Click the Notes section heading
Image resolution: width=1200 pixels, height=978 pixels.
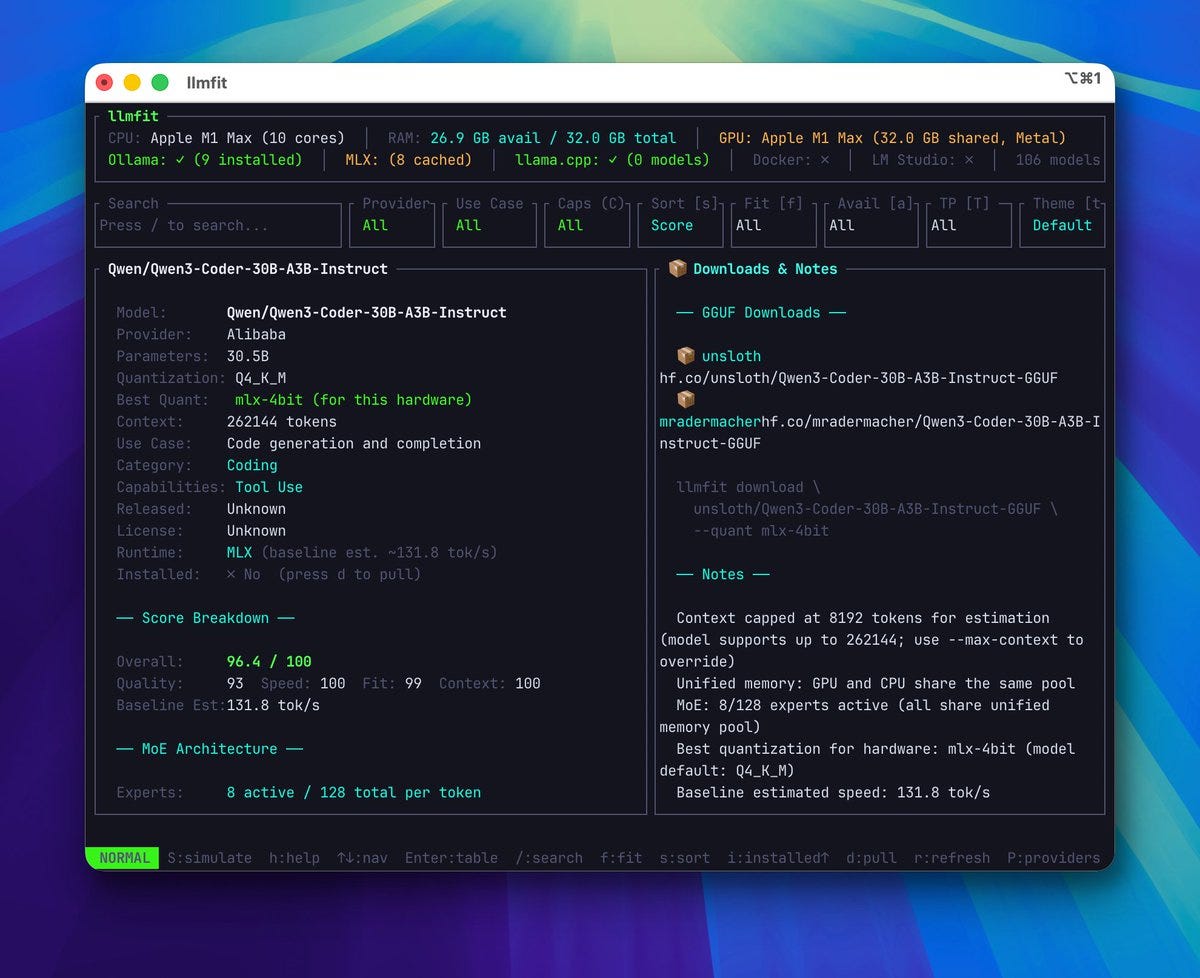click(723, 575)
